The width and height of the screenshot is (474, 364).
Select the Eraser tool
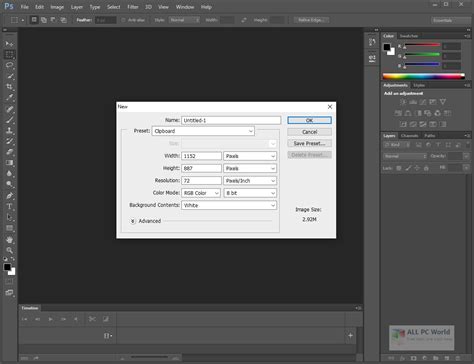9,152
